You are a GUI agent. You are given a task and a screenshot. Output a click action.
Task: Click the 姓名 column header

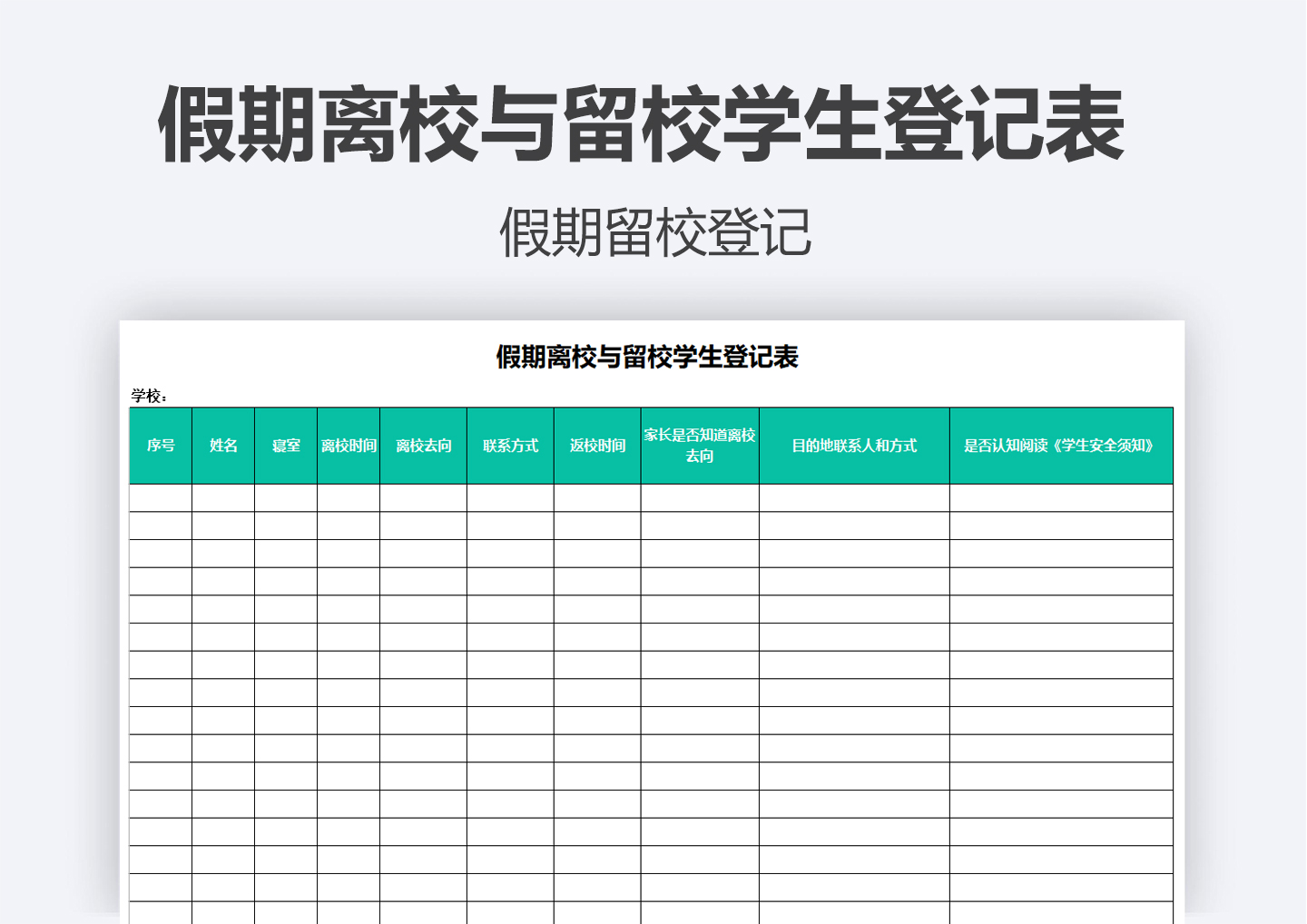[x=223, y=445]
